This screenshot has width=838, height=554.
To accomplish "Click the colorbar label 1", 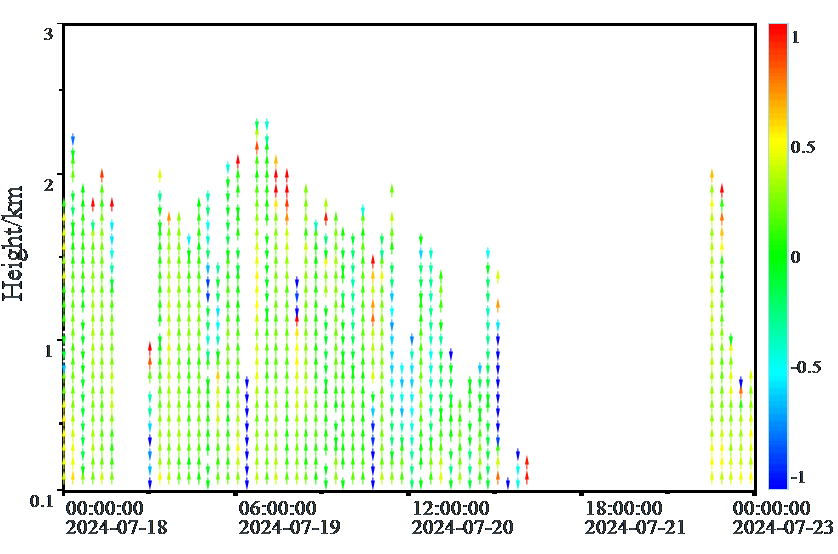I will pyautogui.click(x=795, y=37).
